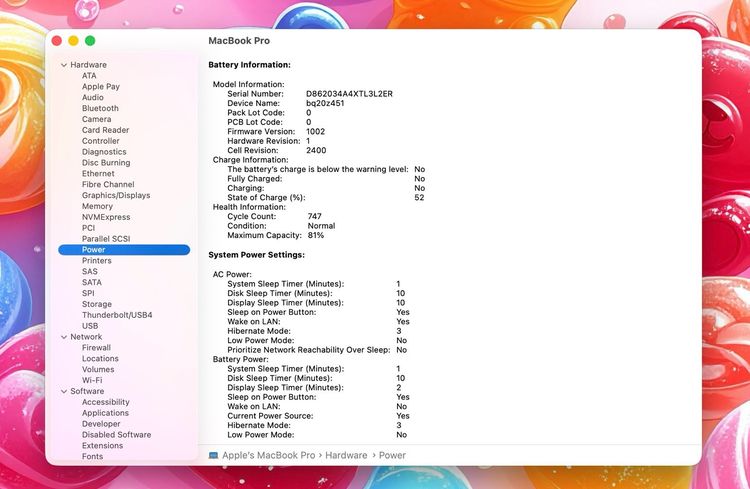Open Printers information

point(96,261)
